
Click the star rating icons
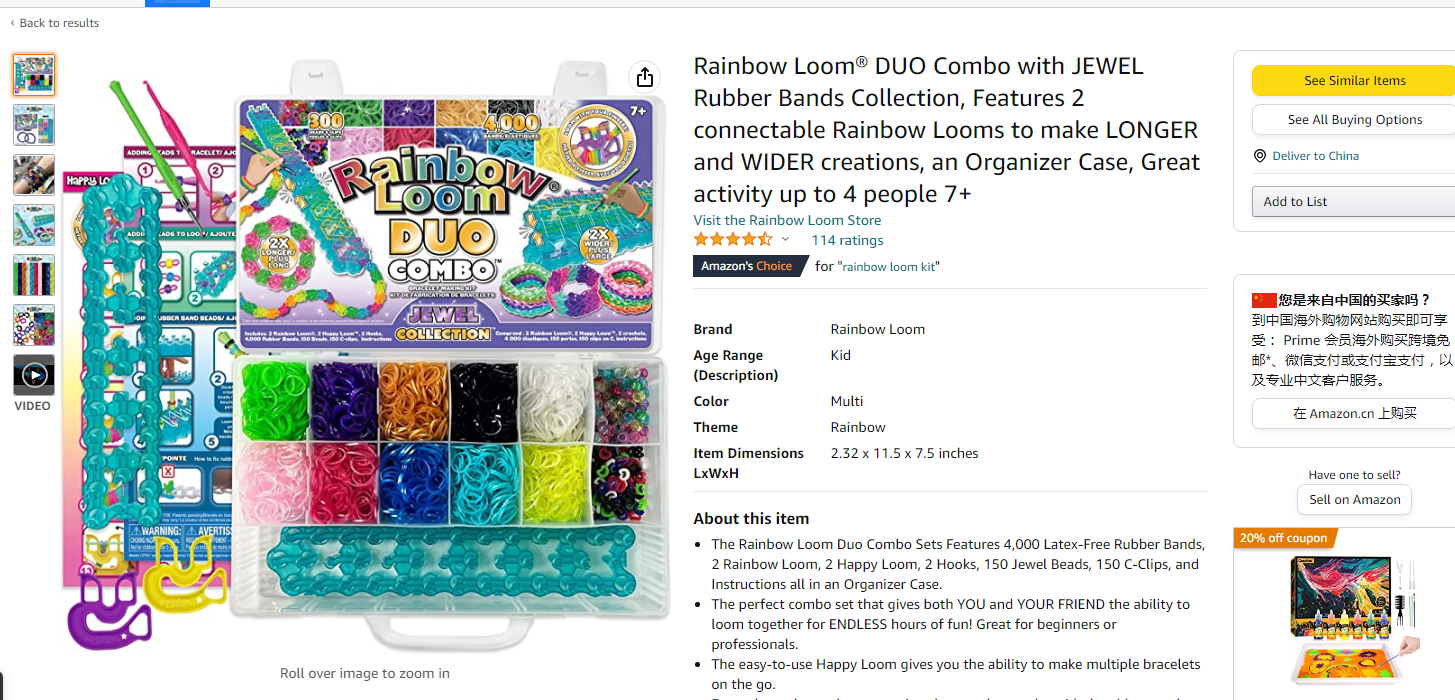point(732,240)
